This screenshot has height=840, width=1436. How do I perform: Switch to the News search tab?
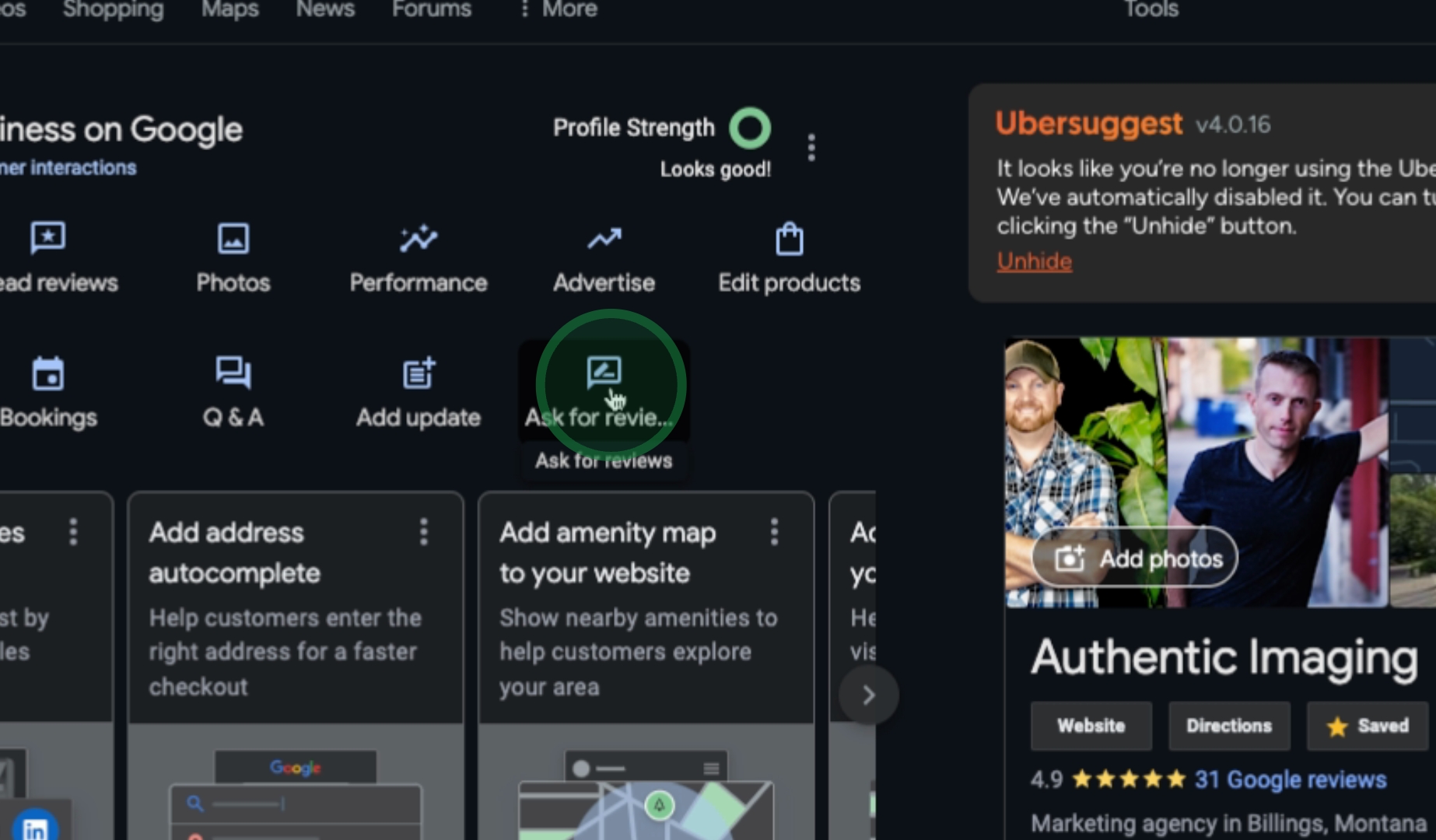pyautogui.click(x=325, y=9)
